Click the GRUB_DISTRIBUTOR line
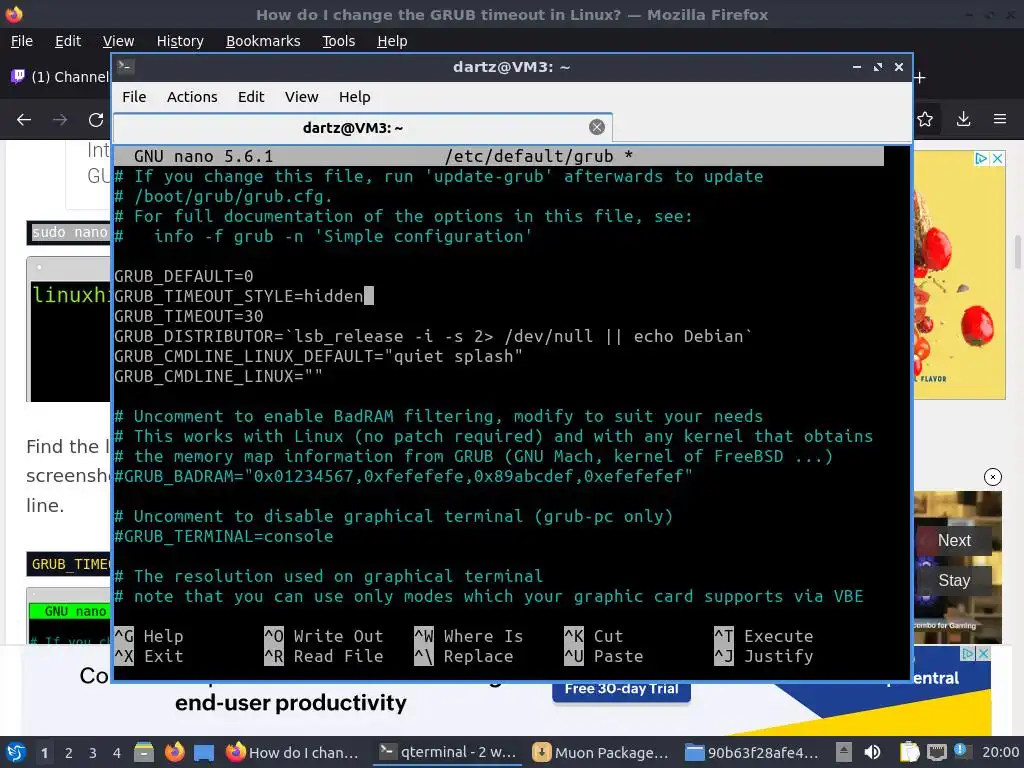This screenshot has width=1024, height=768. coord(433,336)
